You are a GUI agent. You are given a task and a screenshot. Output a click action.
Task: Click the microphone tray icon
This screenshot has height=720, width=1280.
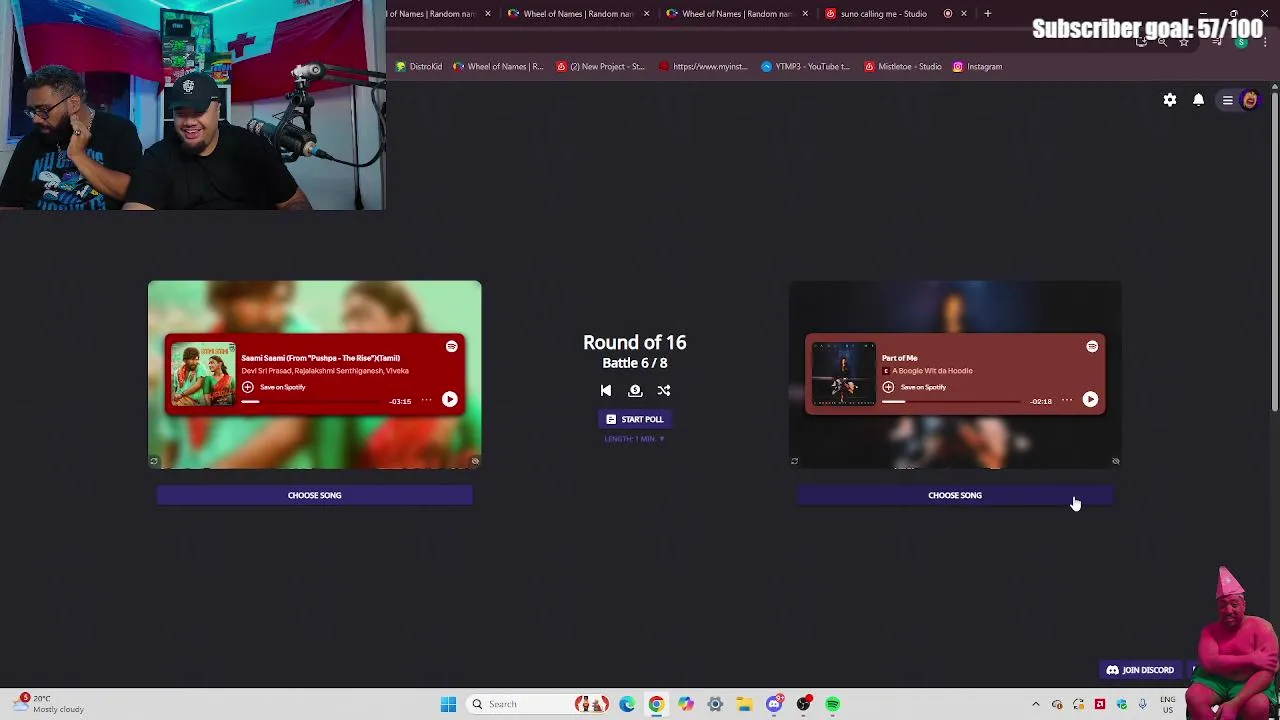[1143, 704]
